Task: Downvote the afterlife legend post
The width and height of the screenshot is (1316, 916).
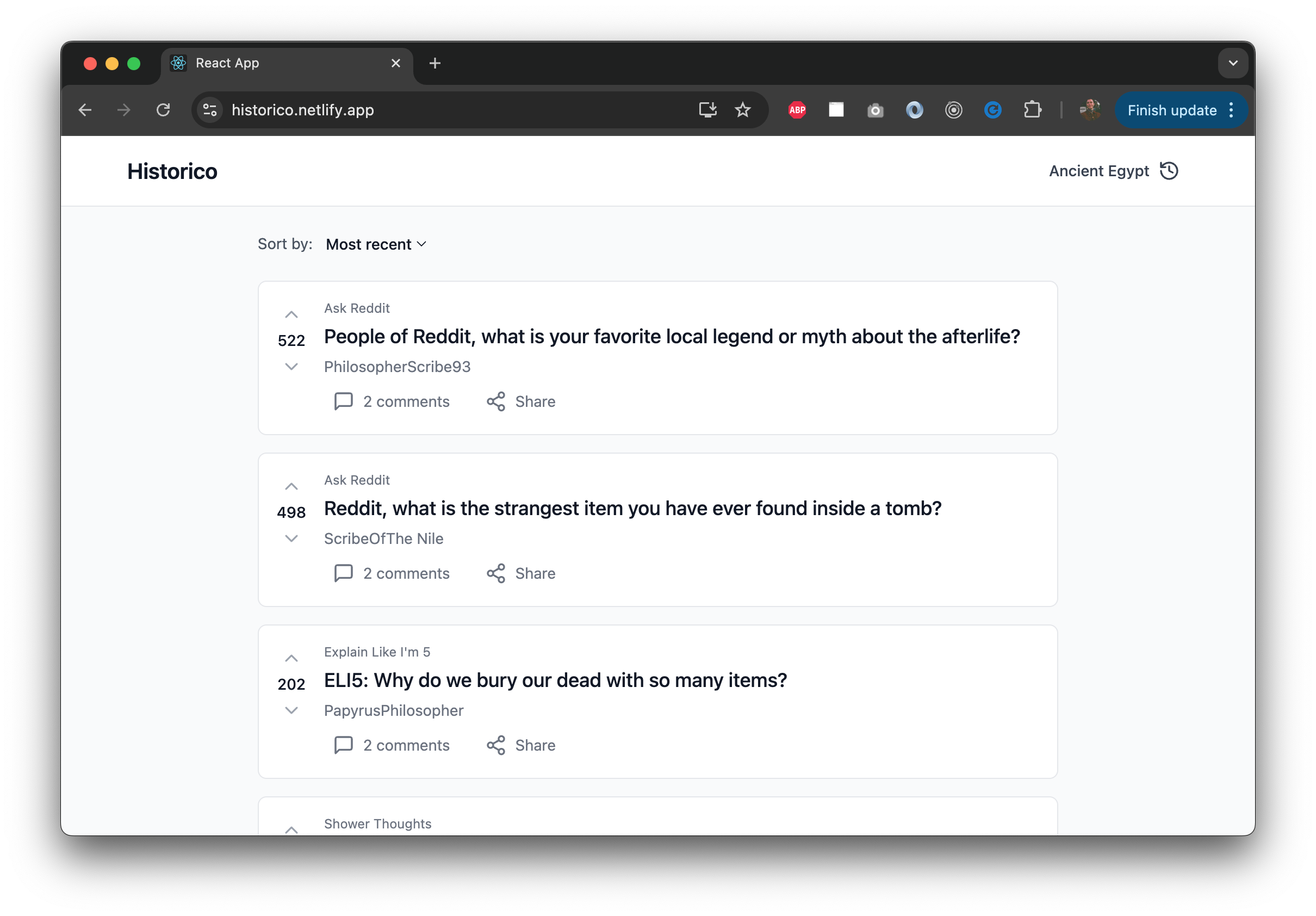Action: (291, 366)
